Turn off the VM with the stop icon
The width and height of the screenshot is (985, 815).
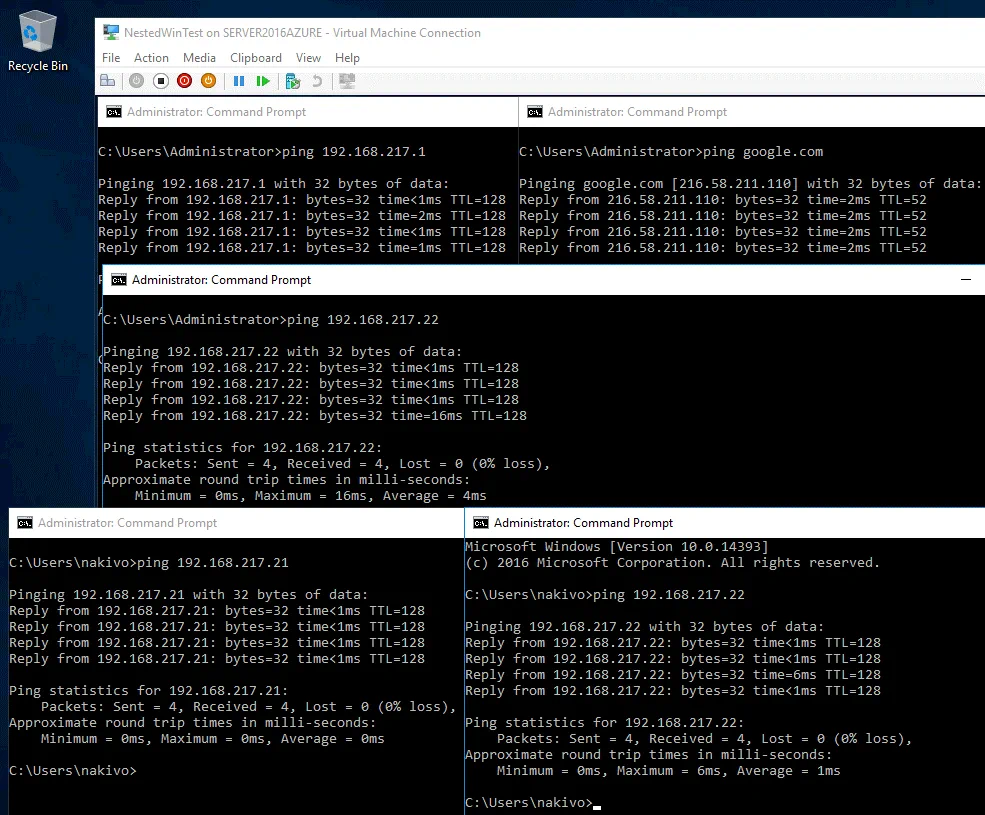pyautogui.click(x=160, y=81)
